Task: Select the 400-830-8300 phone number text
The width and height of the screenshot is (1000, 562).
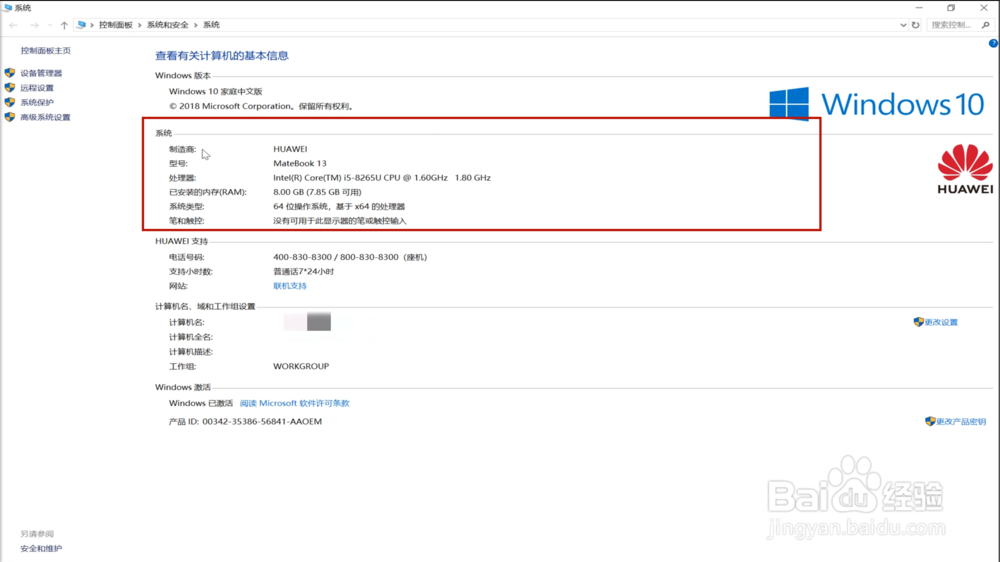Action: pos(350,257)
